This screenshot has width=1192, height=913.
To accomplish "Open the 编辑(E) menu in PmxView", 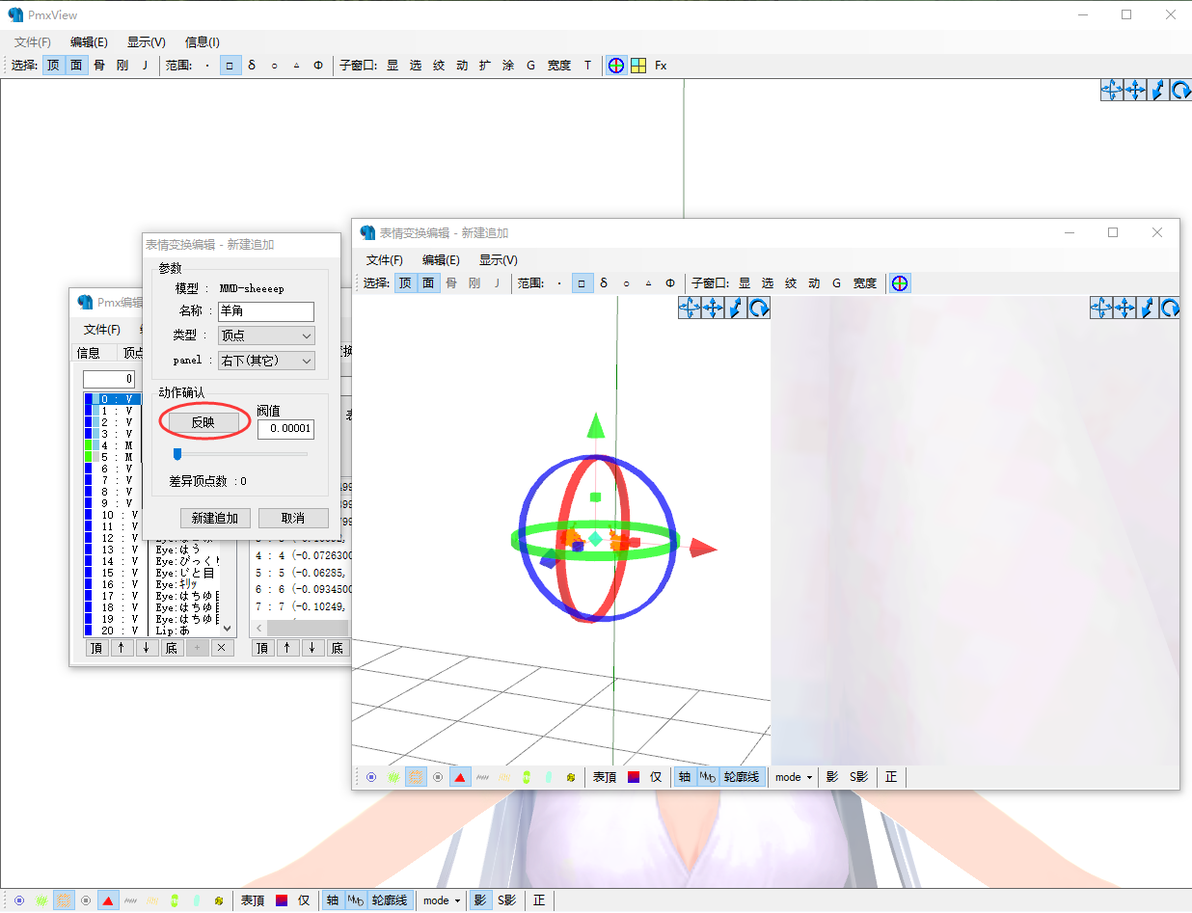I will [89, 42].
